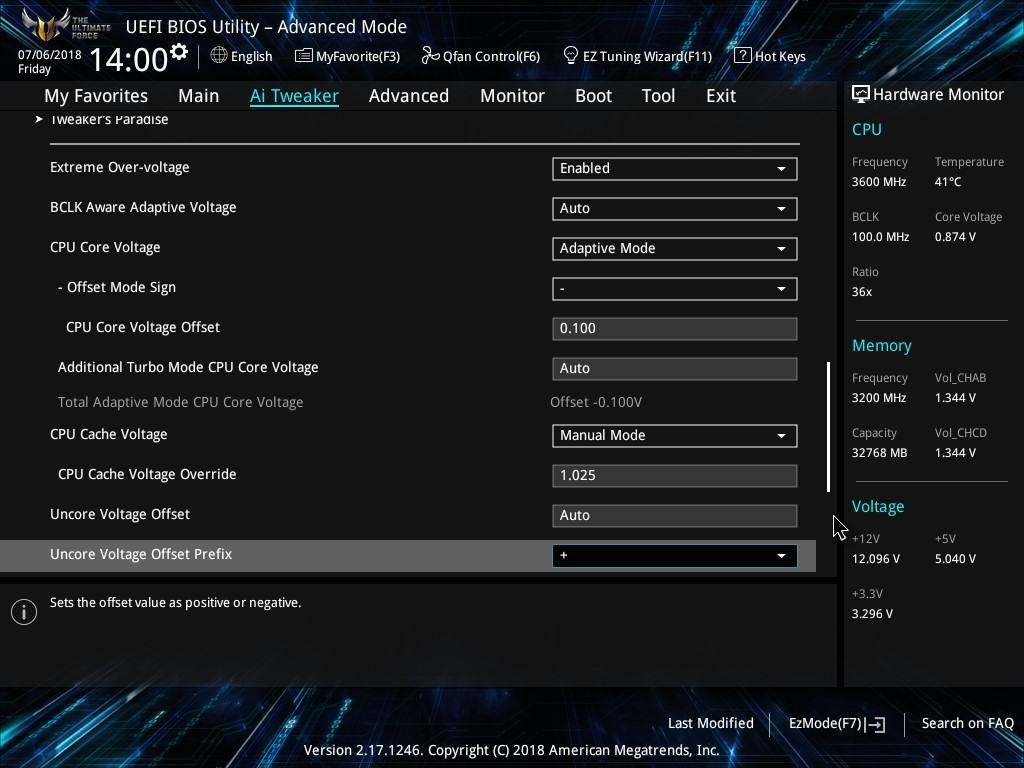1024x768 pixels.
Task: Open the BCLK Aware Adaptive Voltage dropdown
Action: [x=675, y=208]
